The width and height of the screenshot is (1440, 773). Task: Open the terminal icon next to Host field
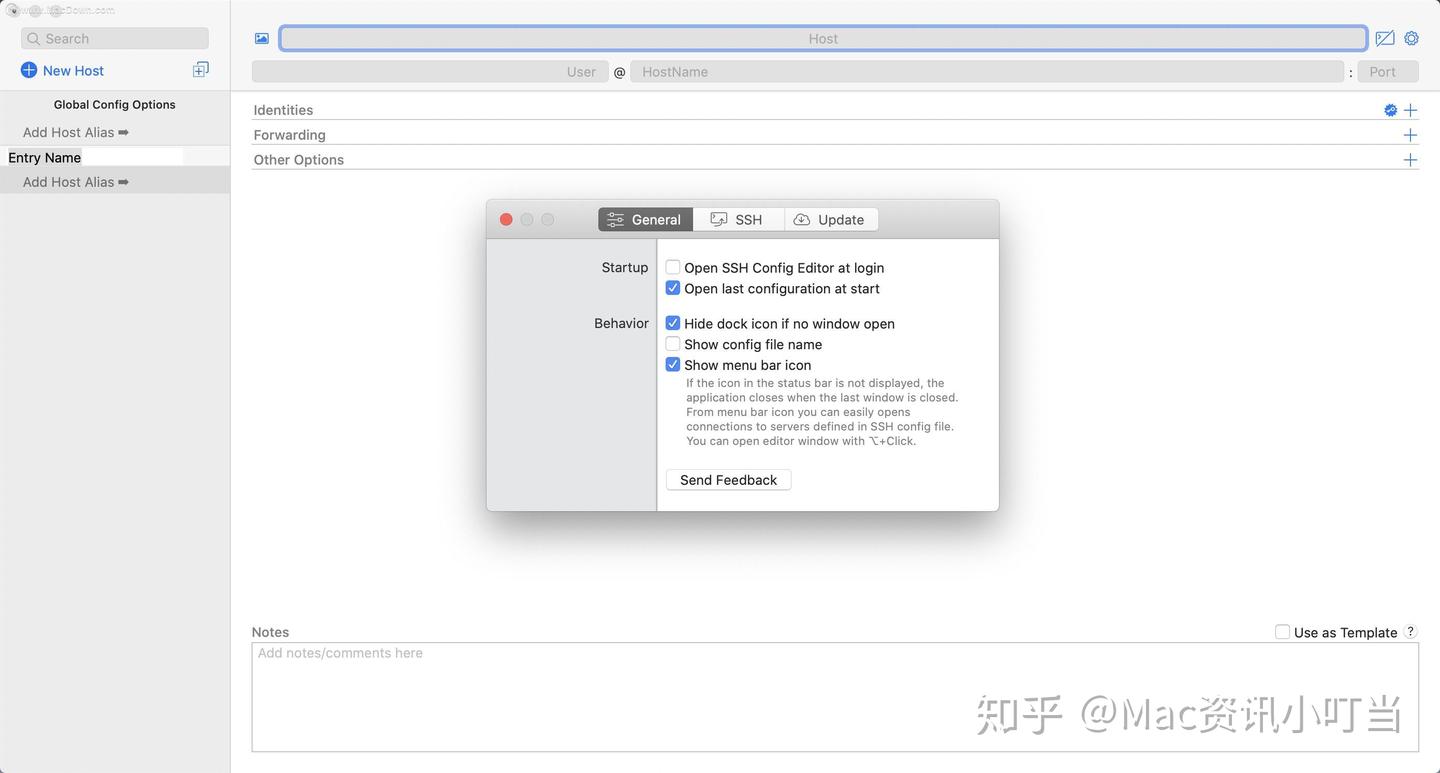click(x=1385, y=38)
